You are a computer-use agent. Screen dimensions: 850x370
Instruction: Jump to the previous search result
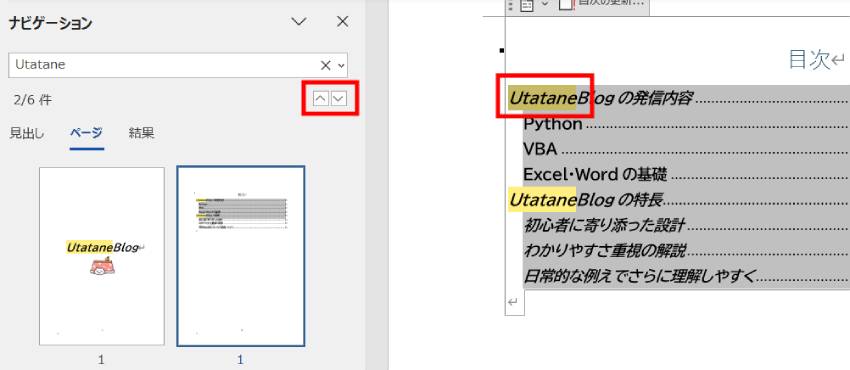tap(321, 99)
